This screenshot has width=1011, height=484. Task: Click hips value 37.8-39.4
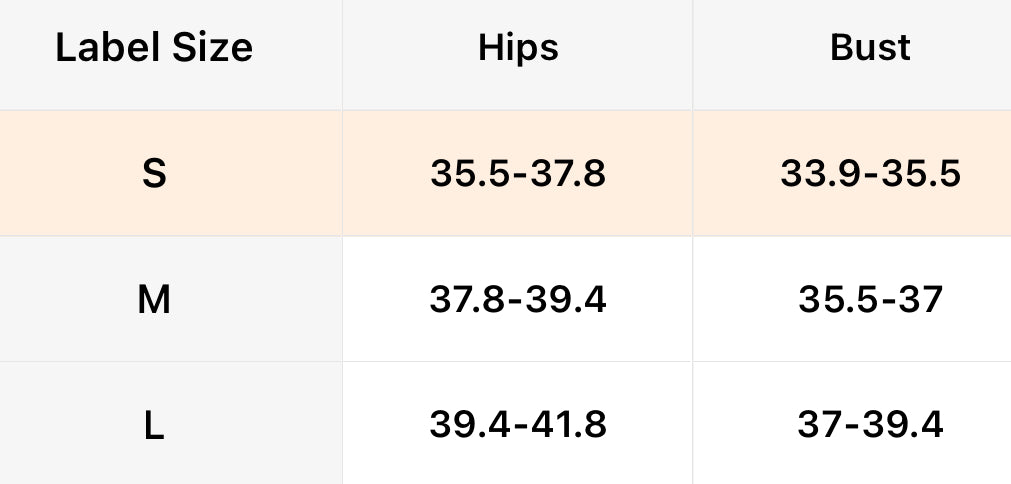[x=518, y=299]
